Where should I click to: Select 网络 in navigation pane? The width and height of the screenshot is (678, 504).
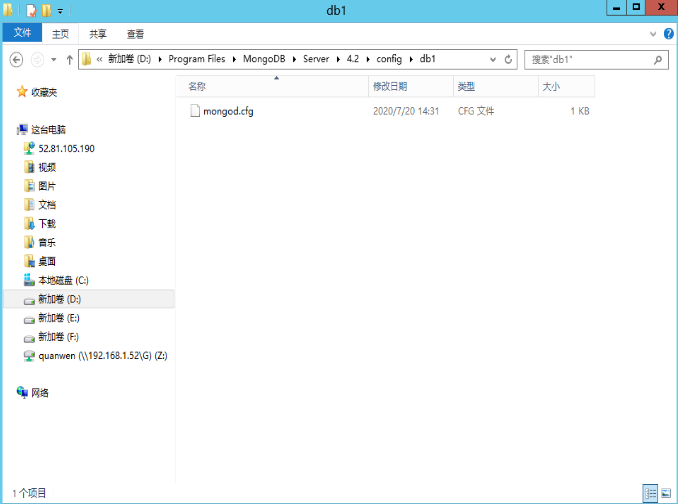(39, 393)
